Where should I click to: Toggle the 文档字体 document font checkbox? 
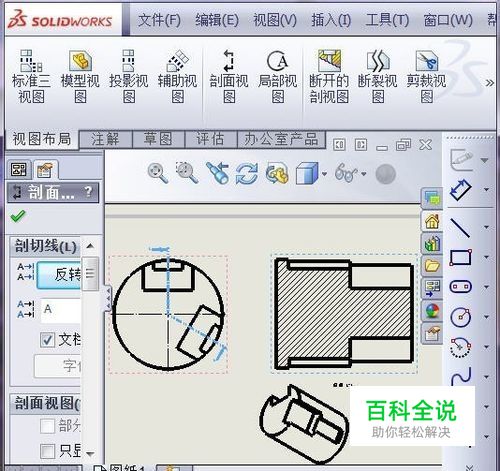point(47,340)
